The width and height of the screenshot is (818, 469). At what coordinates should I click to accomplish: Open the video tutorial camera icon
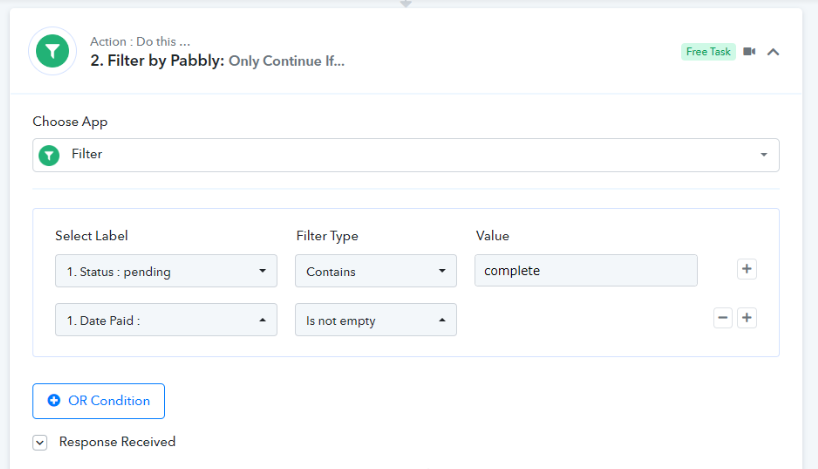(x=749, y=52)
